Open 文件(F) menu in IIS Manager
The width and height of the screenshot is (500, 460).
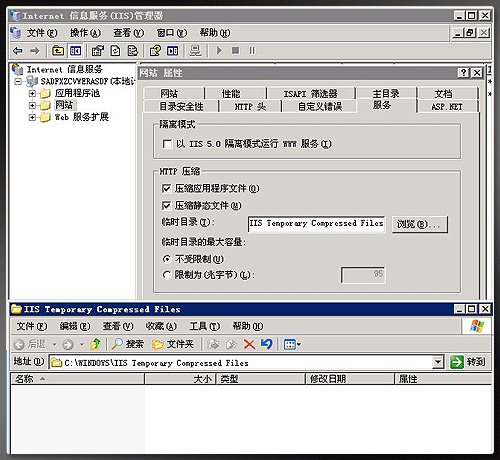tap(42, 33)
